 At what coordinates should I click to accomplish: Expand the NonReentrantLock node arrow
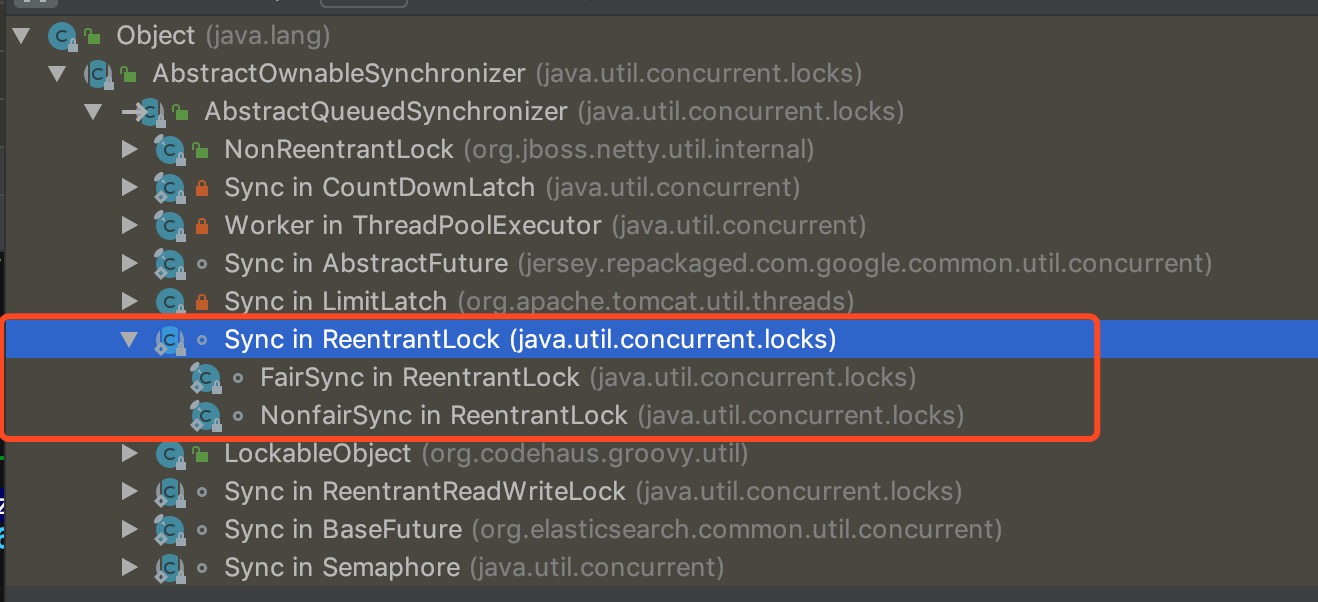pyautogui.click(x=129, y=150)
